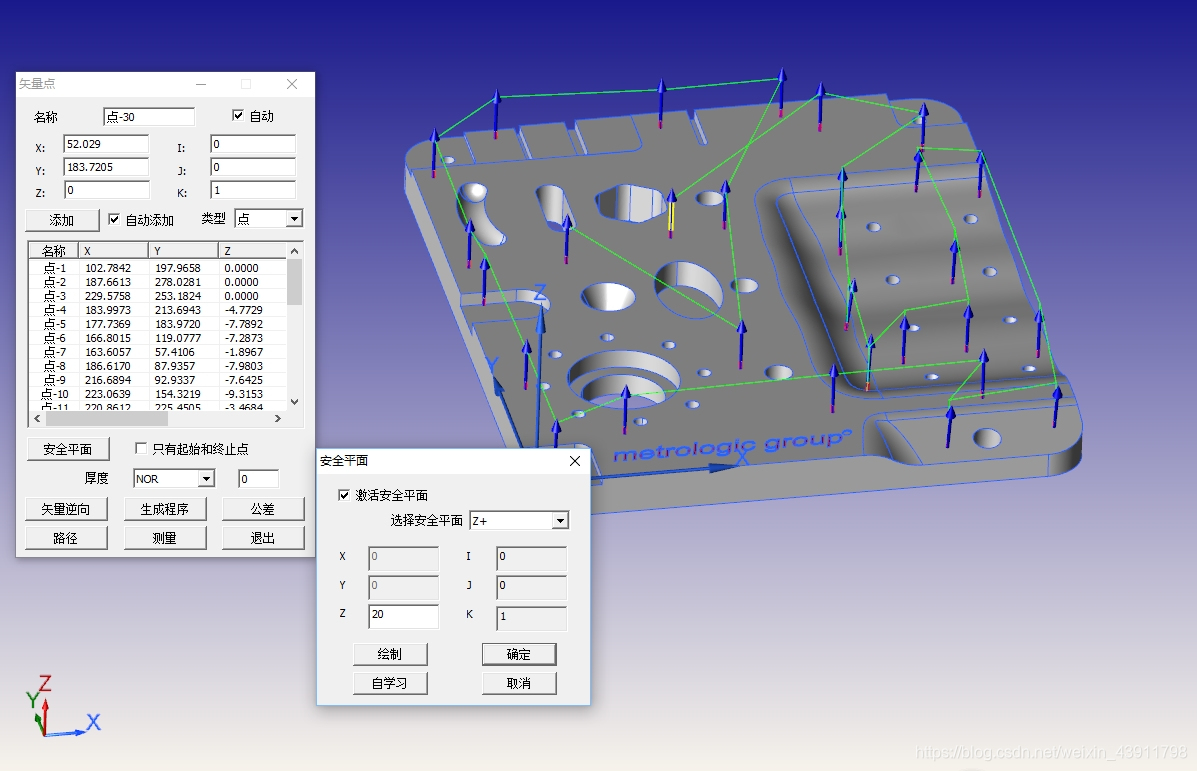
Task: Select row 点-3 in the points list
Action: click(x=157, y=296)
